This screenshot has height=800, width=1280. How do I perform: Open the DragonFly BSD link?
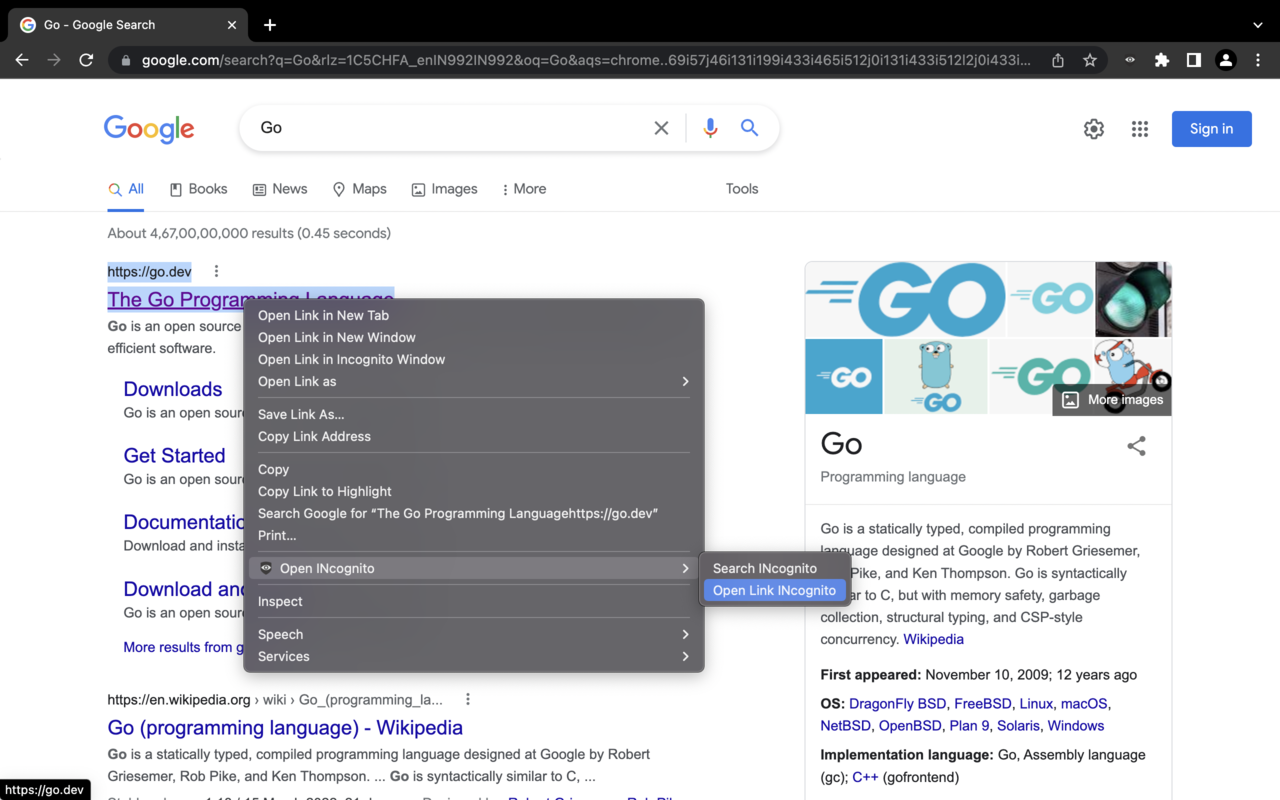(x=897, y=704)
